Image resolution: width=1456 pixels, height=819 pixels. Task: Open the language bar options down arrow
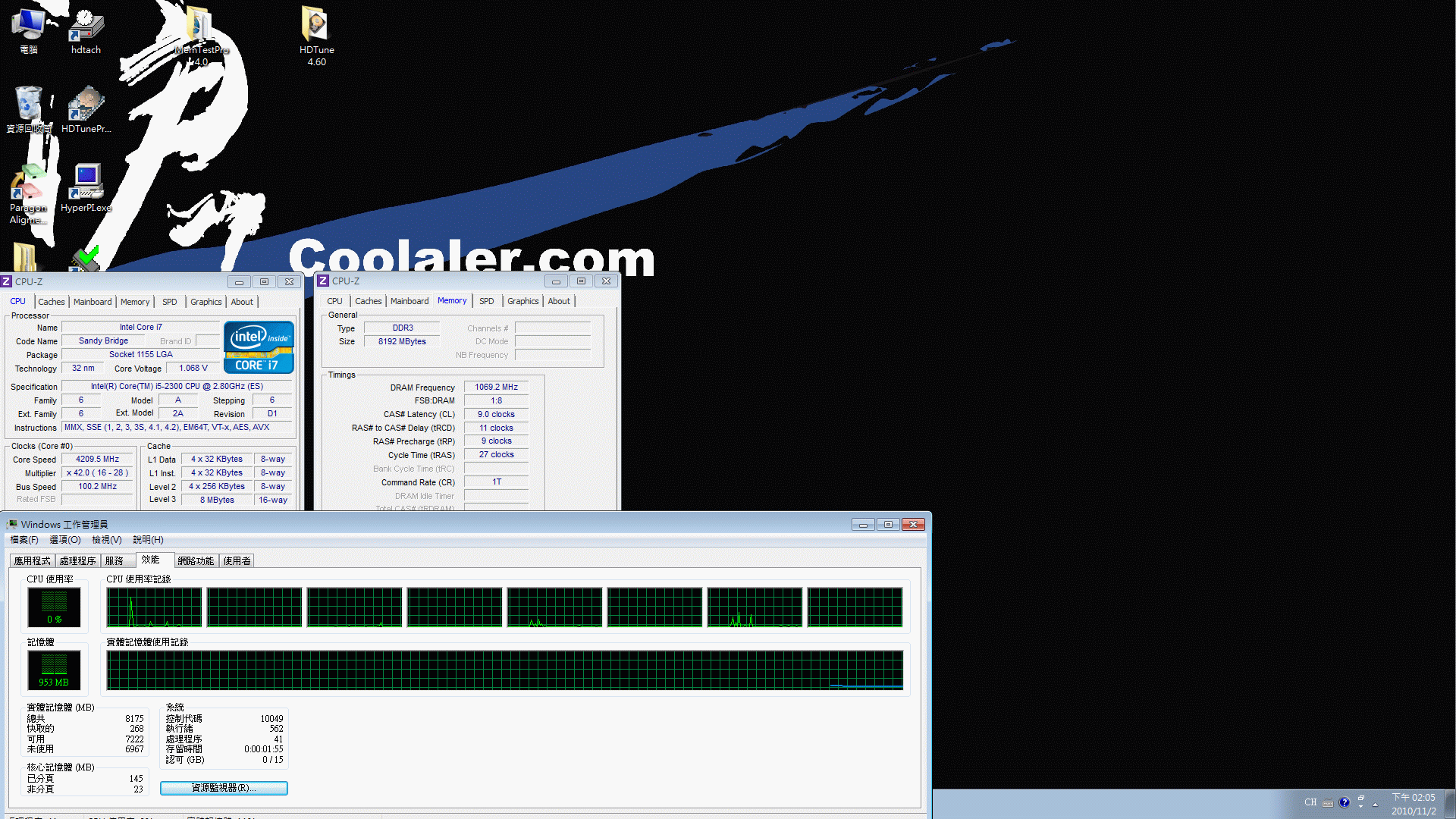(1361, 807)
